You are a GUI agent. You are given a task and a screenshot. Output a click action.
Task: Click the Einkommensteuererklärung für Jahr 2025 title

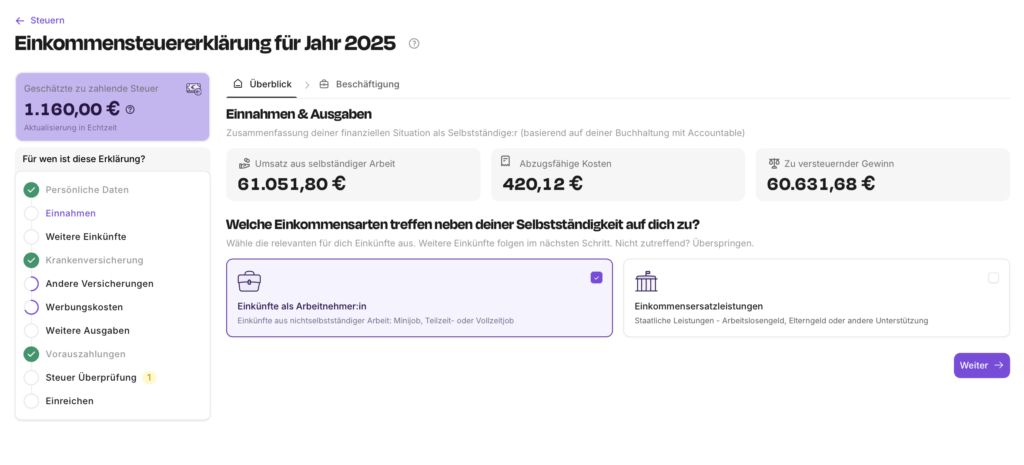[x=205, y=44]
